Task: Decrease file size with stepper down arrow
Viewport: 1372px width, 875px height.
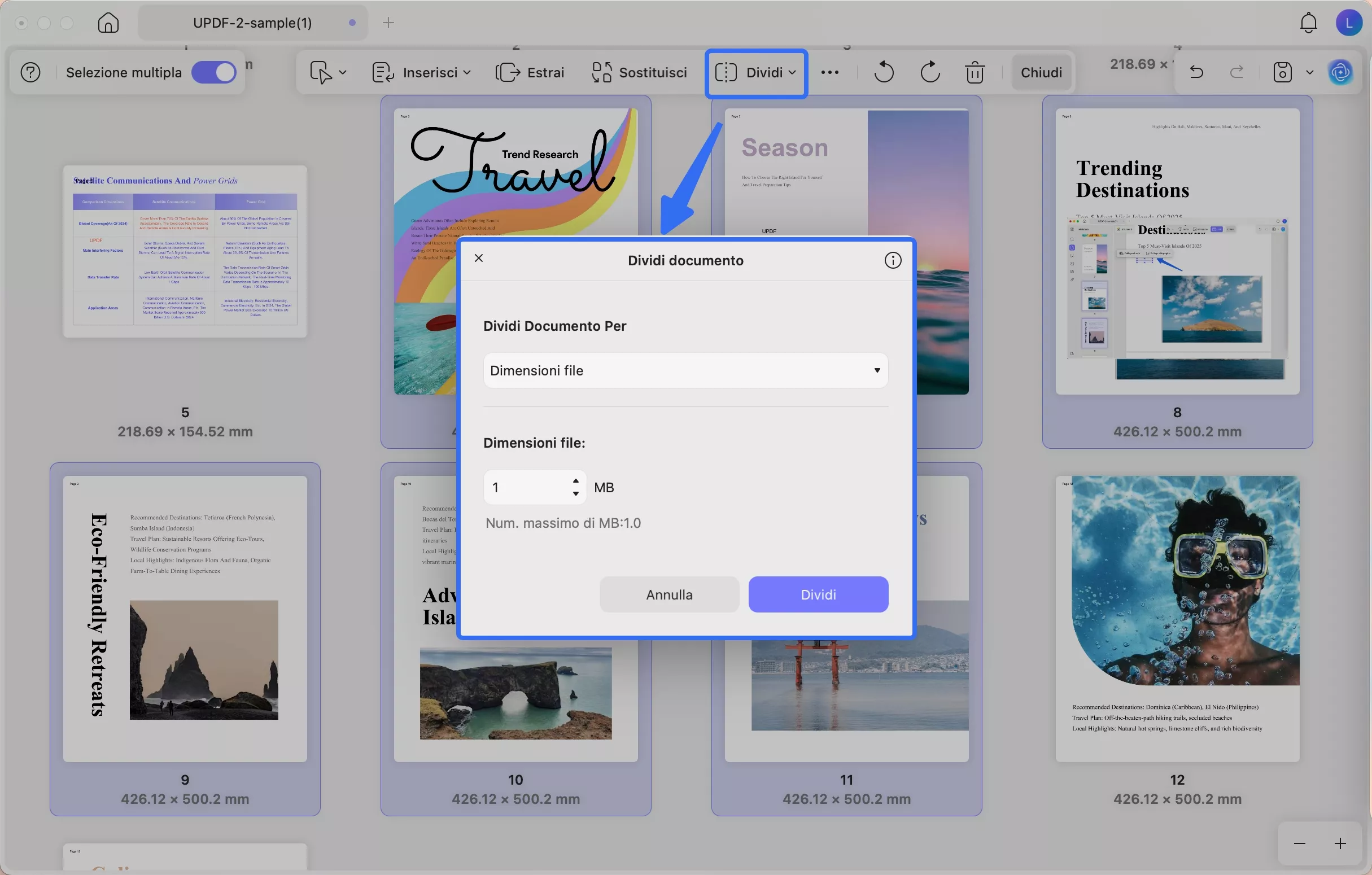Action: tap(575, 494)
